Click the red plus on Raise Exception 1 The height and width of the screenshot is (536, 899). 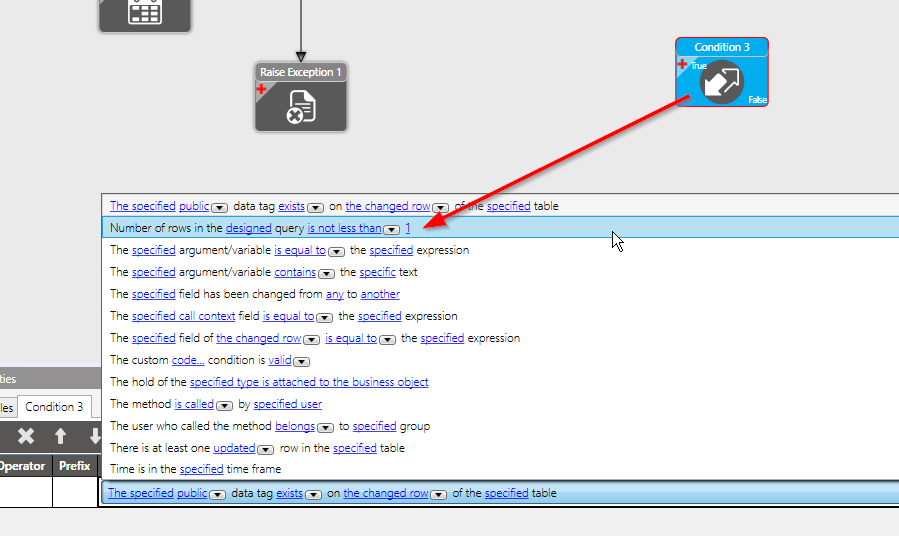coord(261,89)
